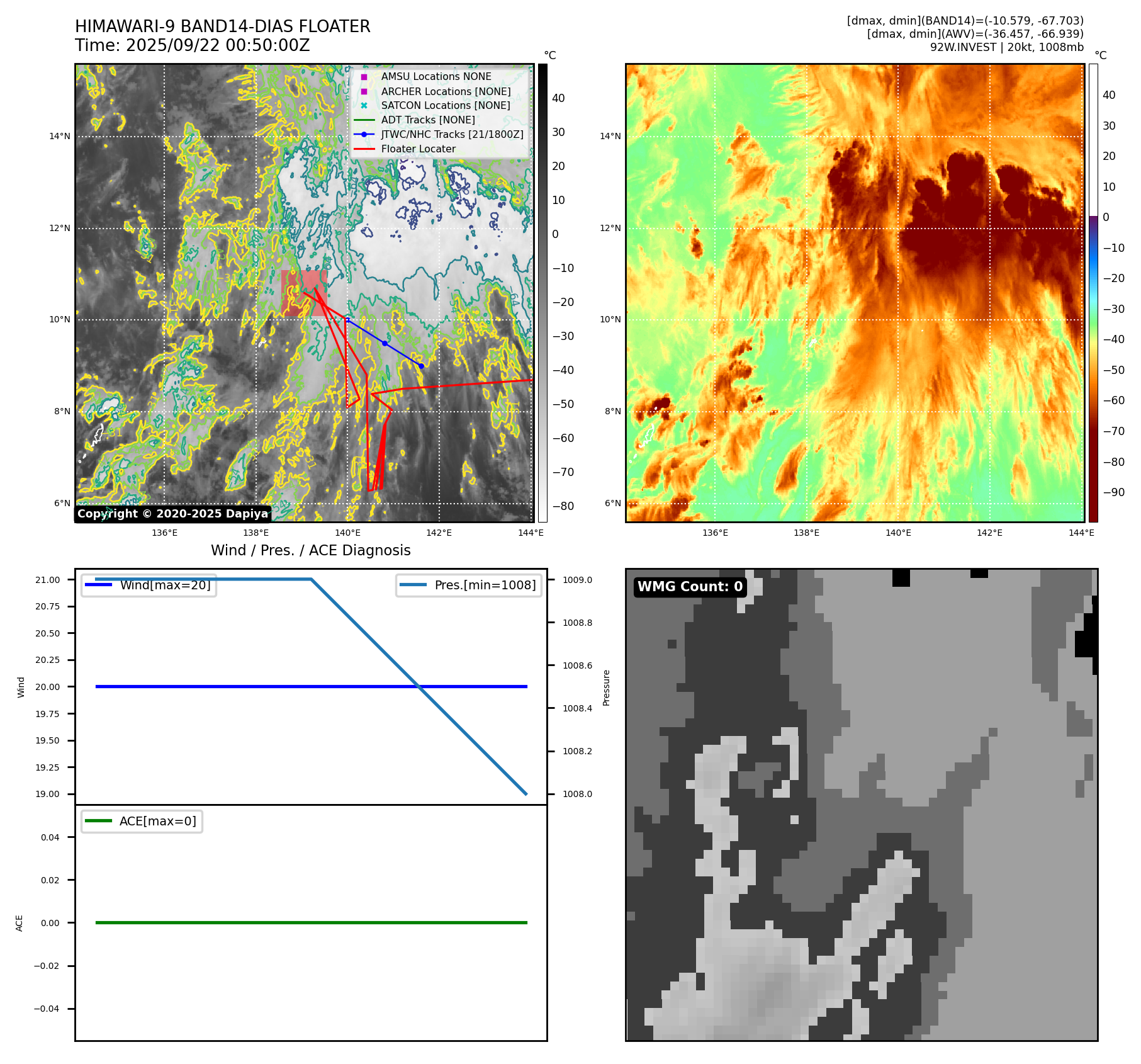Click the 'Copyright © 2020-2025 Dapiya' label
Viewport: 1141px width, 1064px height.
click(173, 514)
